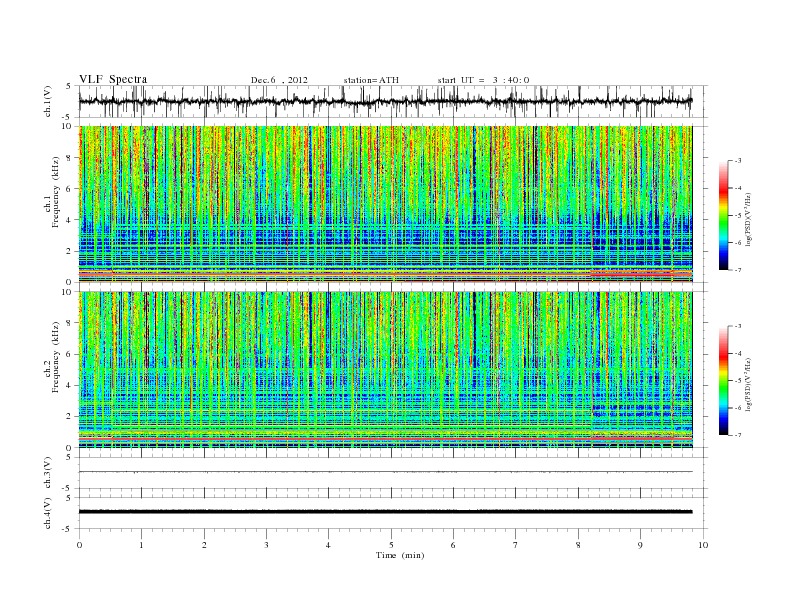Image resolution: width=792 pixels, height=612 pixels.
Task: Click the '-7' label on ch.1 color bar
Action: (738, 270)
